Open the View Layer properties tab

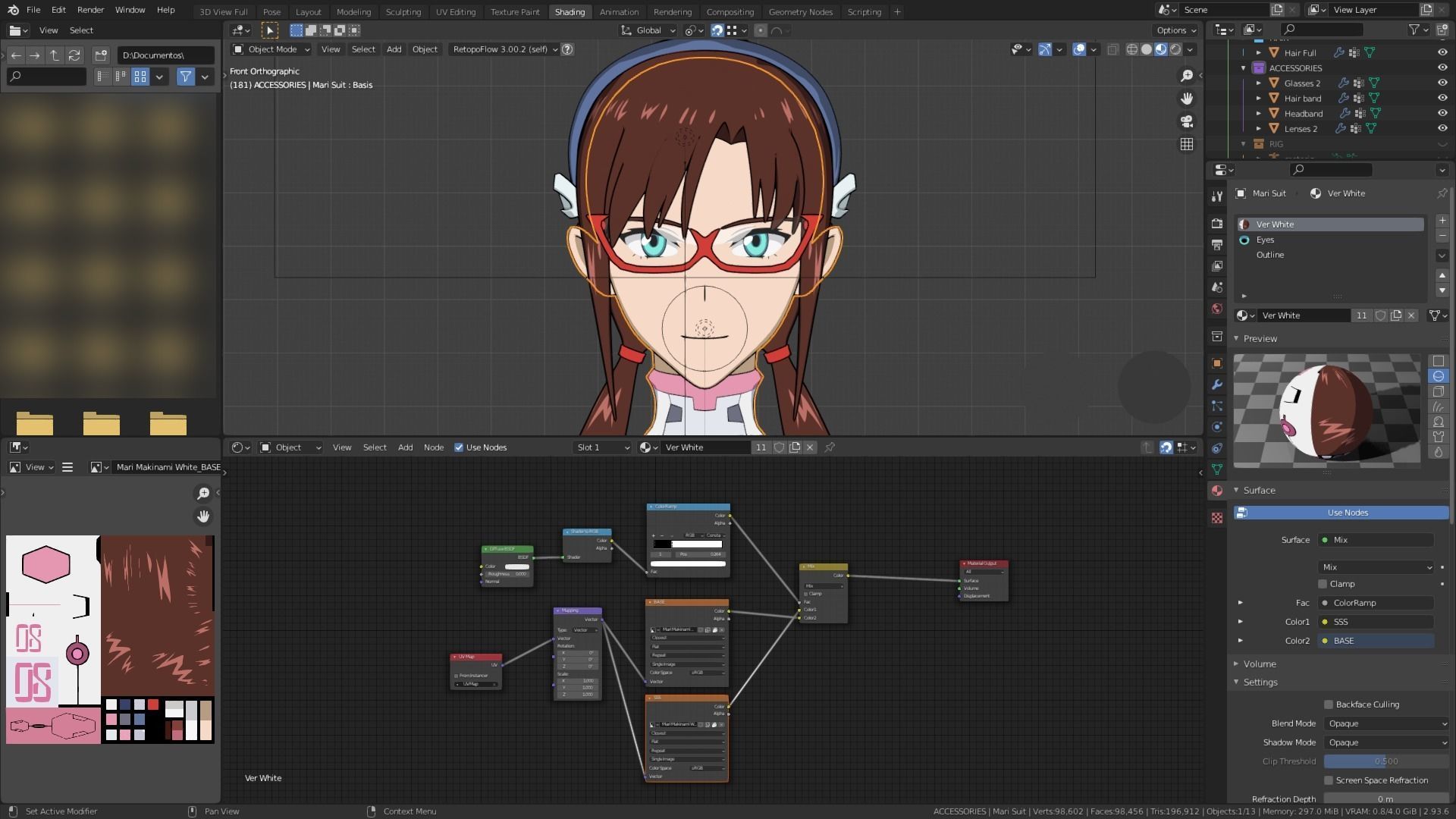1217,265
